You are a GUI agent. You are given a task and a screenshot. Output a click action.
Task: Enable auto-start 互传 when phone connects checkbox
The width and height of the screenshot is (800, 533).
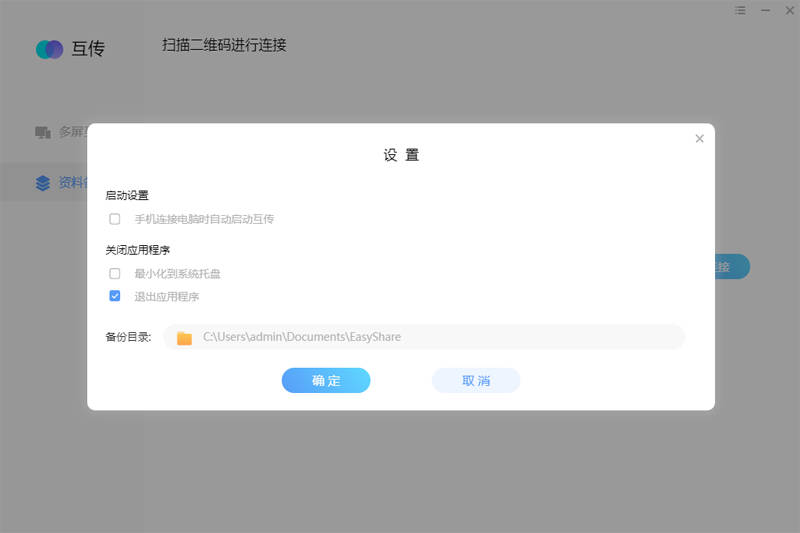(x=115, y=219)
